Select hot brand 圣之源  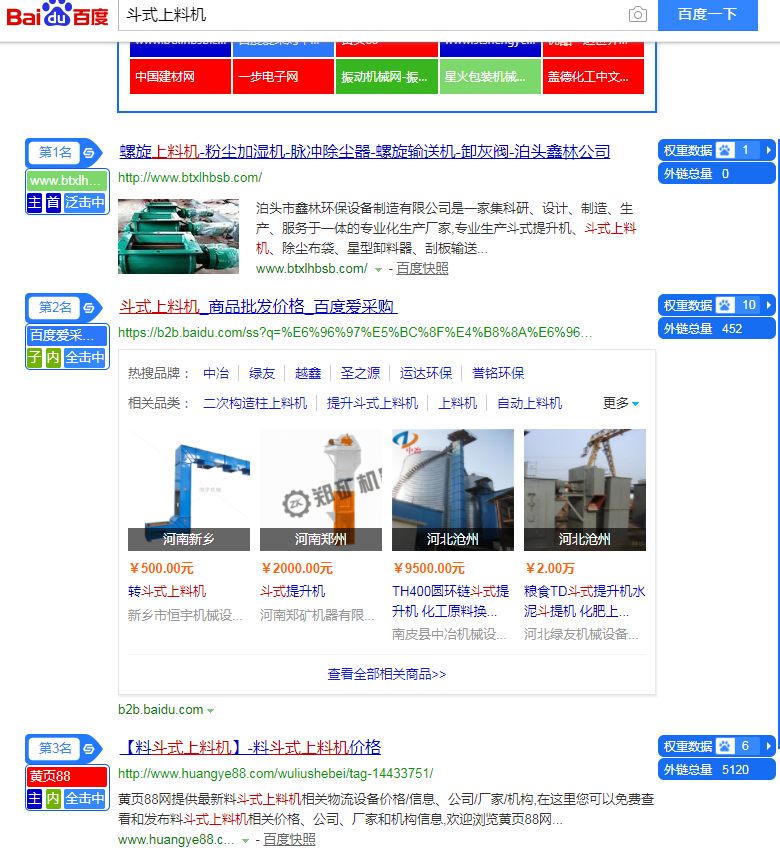360,373
